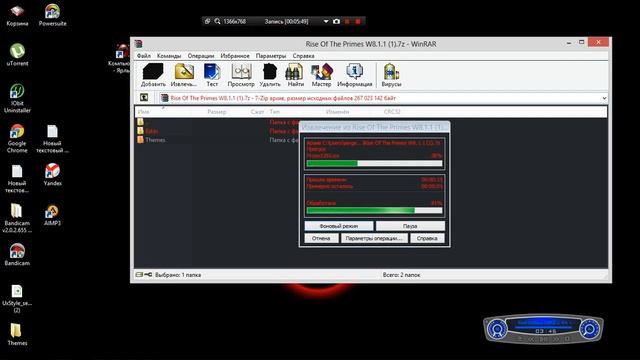640x360 pixels.
Task: Click the Вирусы (Virus scan) toolbar icon
Action: tap(391, 75)
